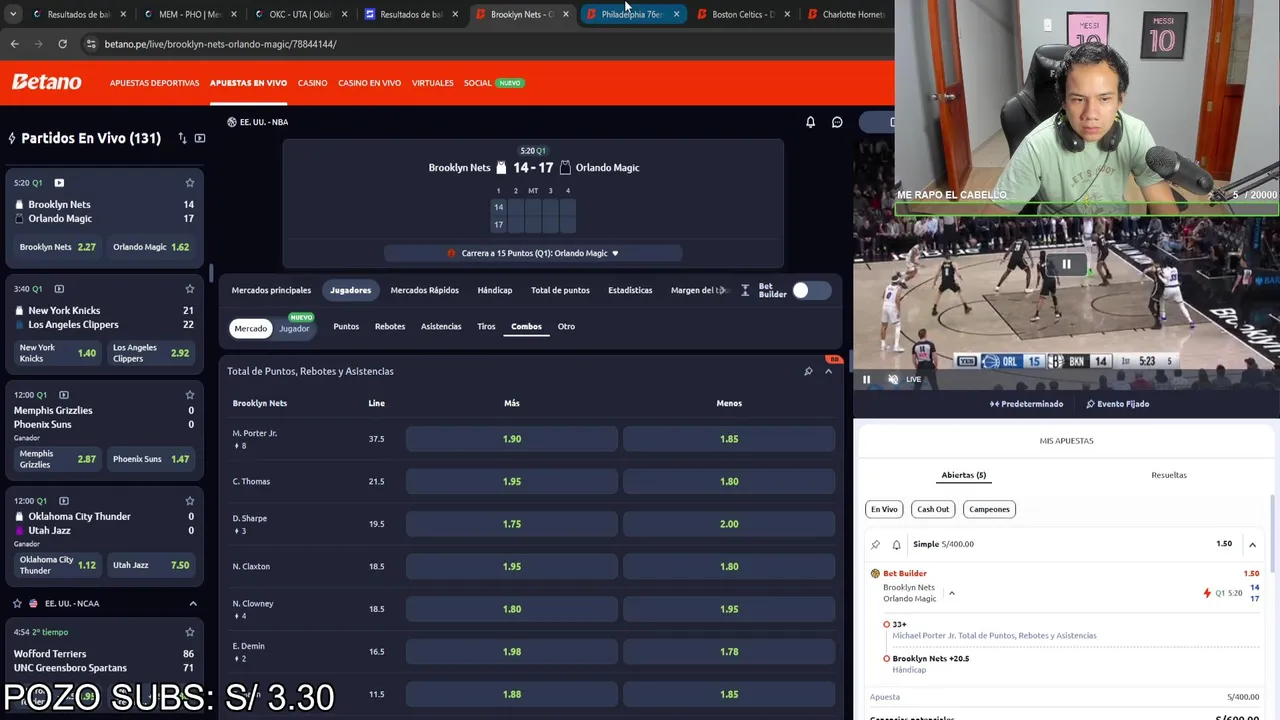
Task: Click the left sidebar scrollbar
Action: pos(211,273)
